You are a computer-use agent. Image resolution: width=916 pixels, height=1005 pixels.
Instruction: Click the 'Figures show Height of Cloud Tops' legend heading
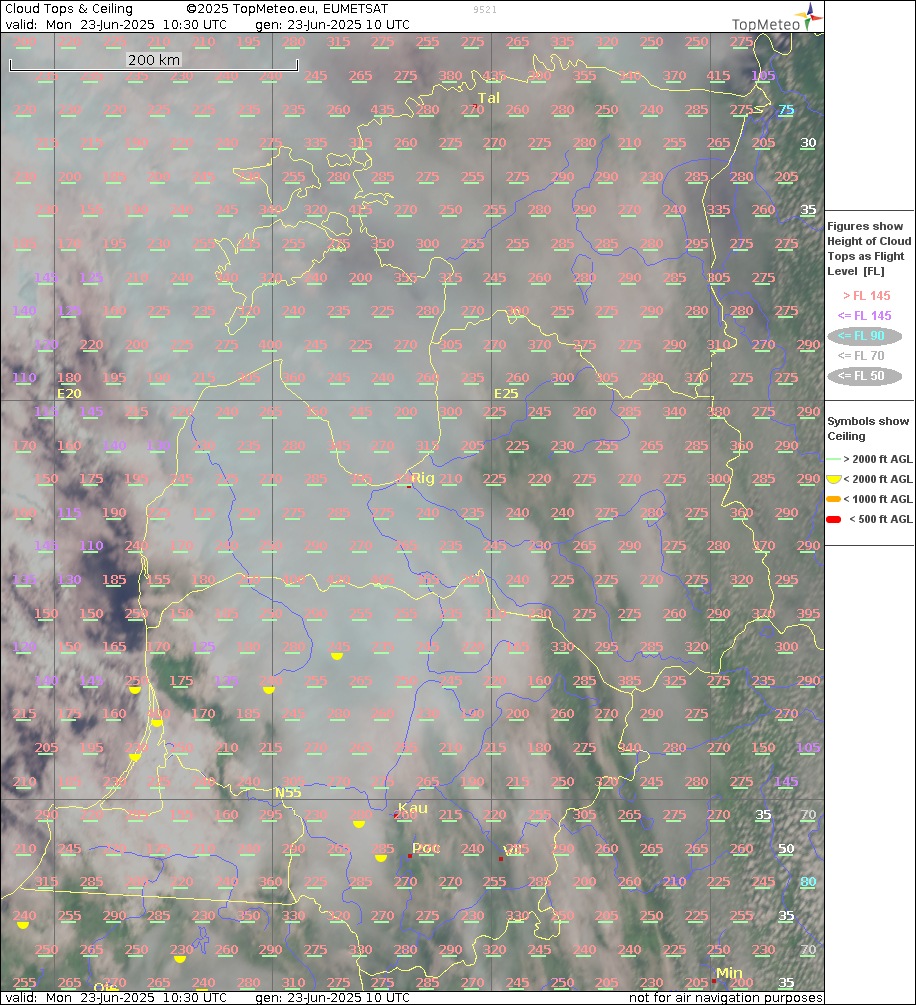pos(869,249)
